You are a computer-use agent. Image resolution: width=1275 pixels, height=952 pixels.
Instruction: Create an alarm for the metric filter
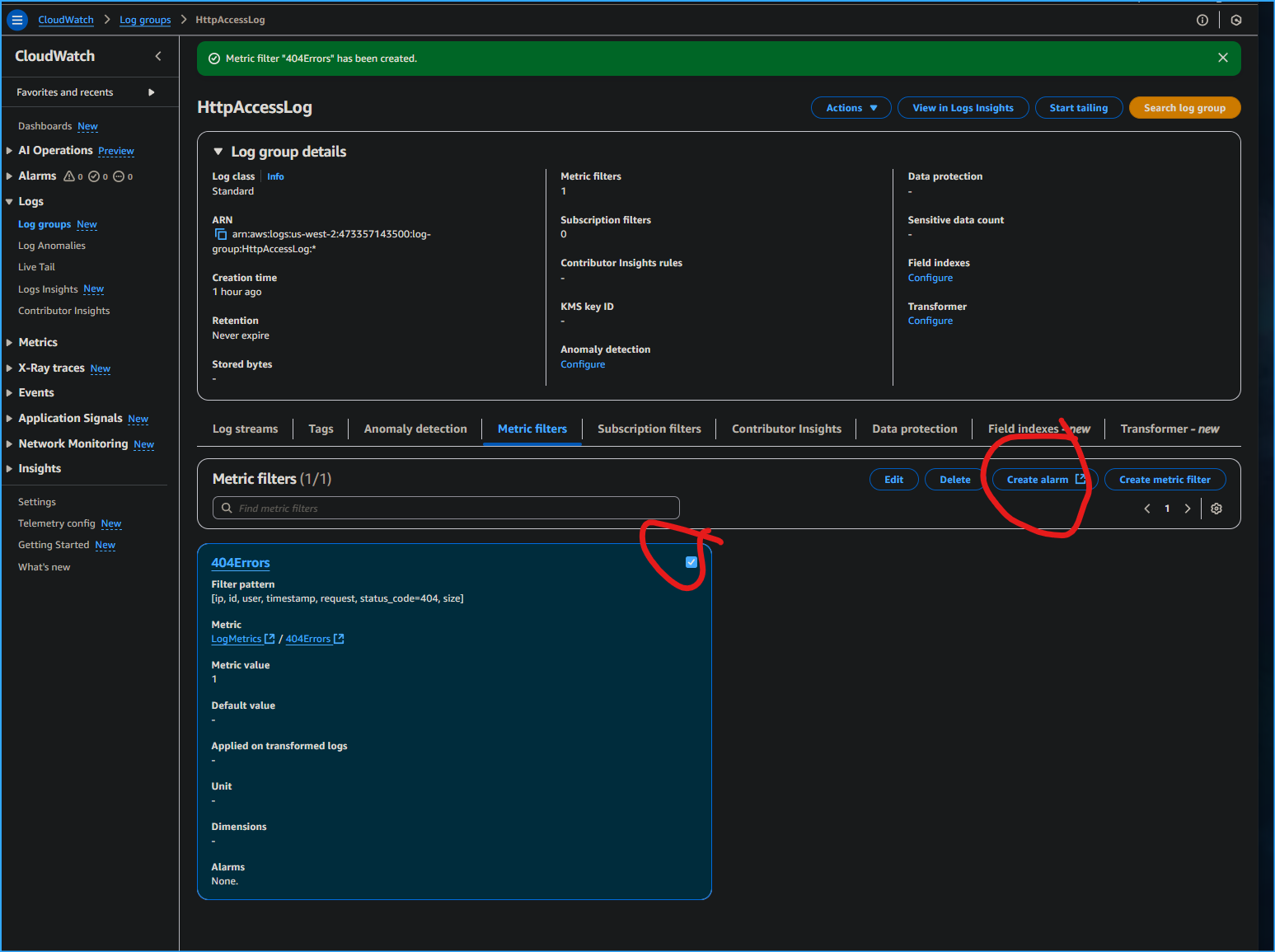pos(1038,479)
